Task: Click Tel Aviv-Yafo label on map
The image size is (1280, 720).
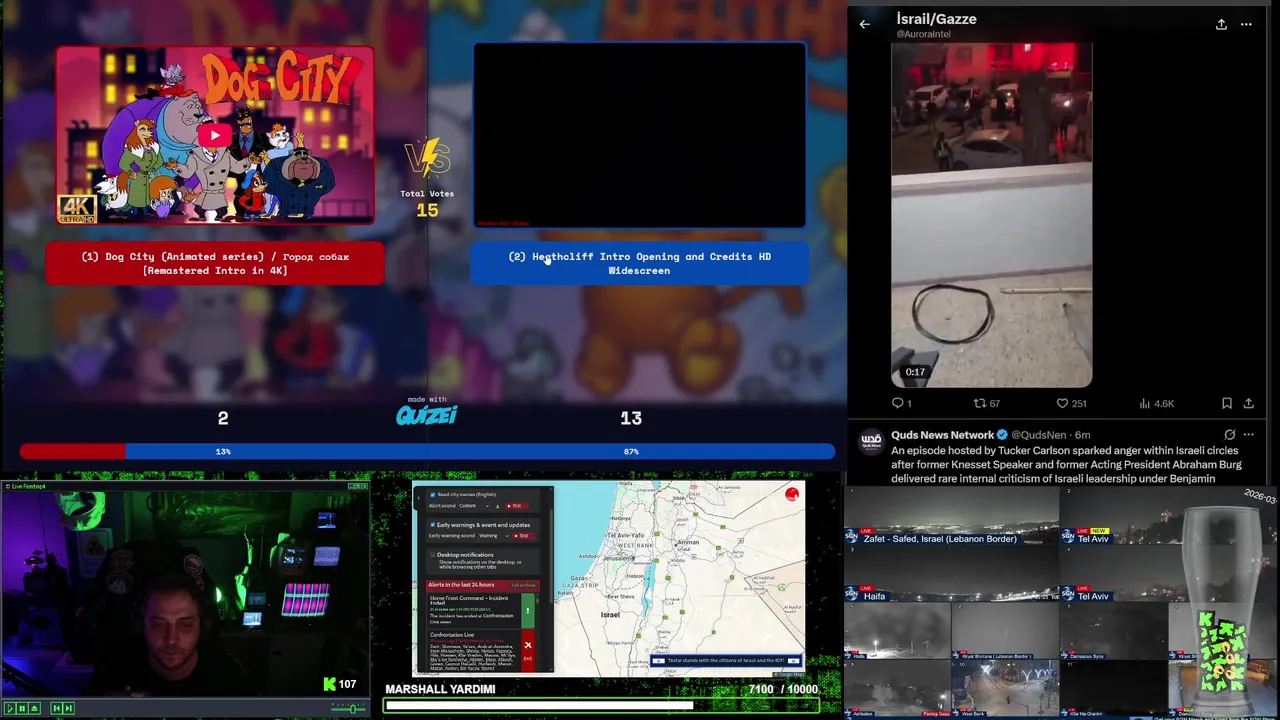Action: point(626,535)
